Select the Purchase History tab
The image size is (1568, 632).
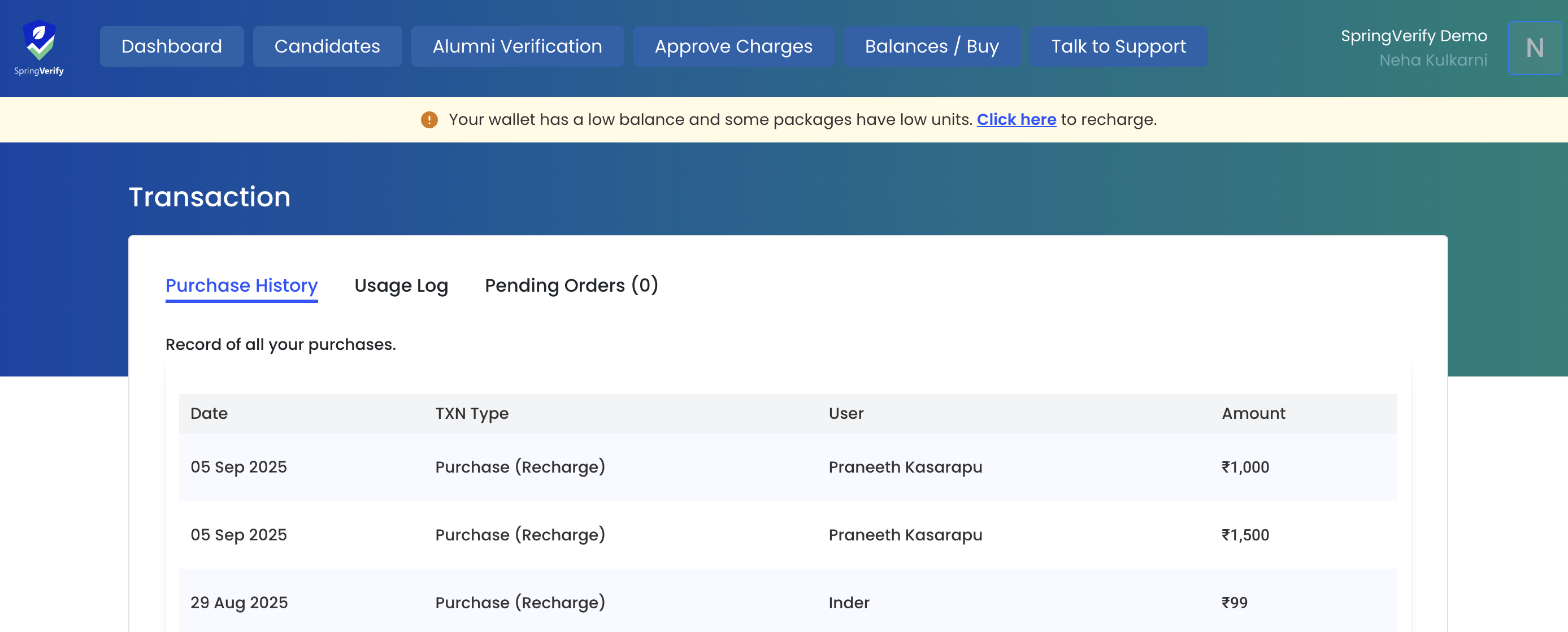pos(241,285)
